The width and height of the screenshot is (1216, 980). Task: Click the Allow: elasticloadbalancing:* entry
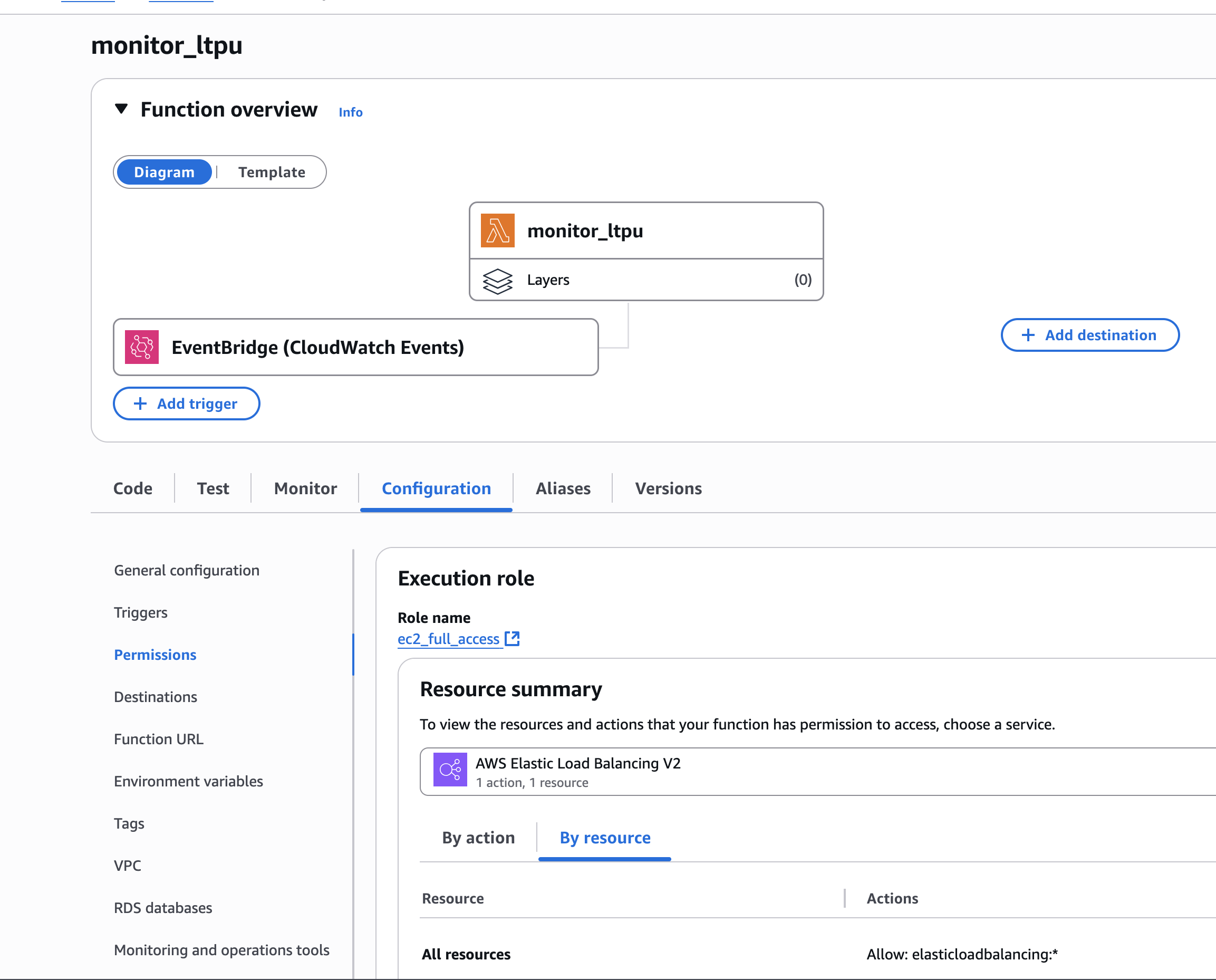coord(962,955)
